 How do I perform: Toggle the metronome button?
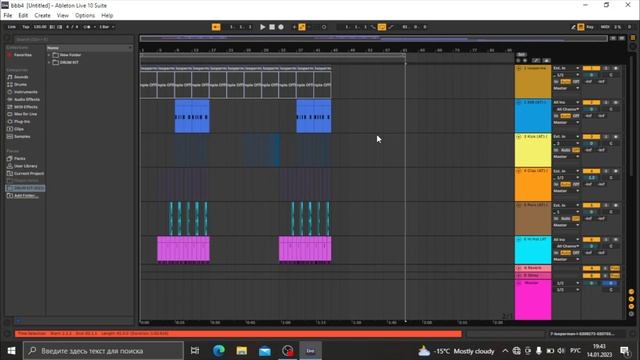click(x=87, y=27)
